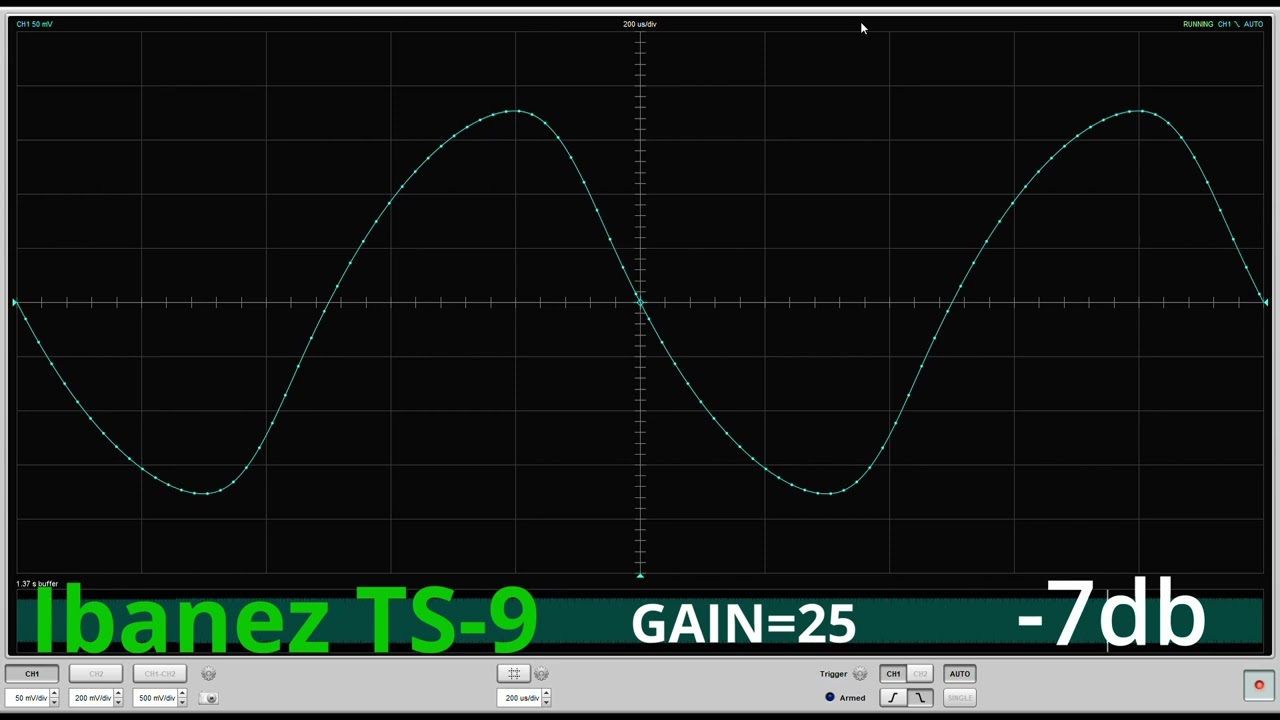
Task: Click the 1.37 s buffer label
Action: [37, 584]
